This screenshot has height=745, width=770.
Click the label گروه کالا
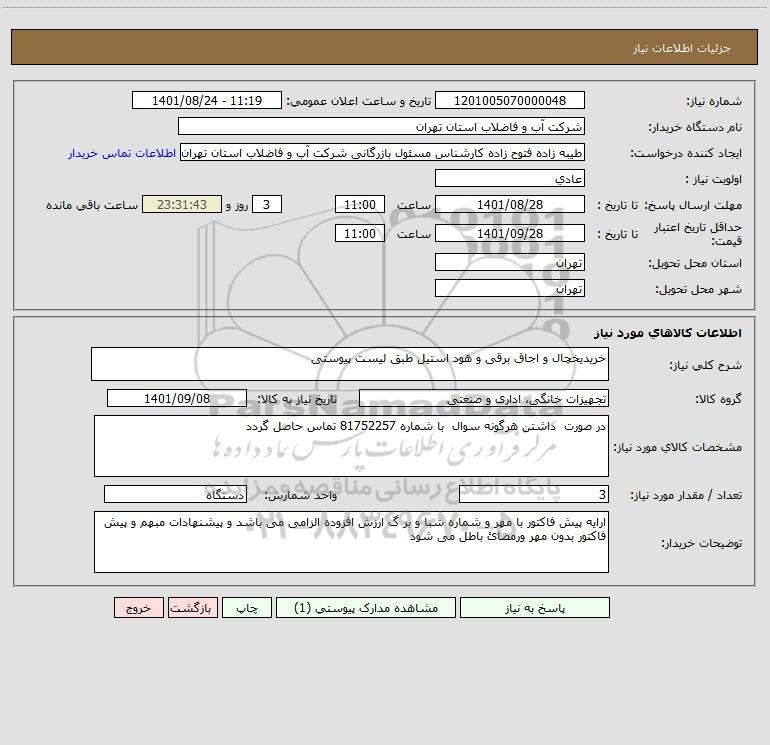(718, 399)
